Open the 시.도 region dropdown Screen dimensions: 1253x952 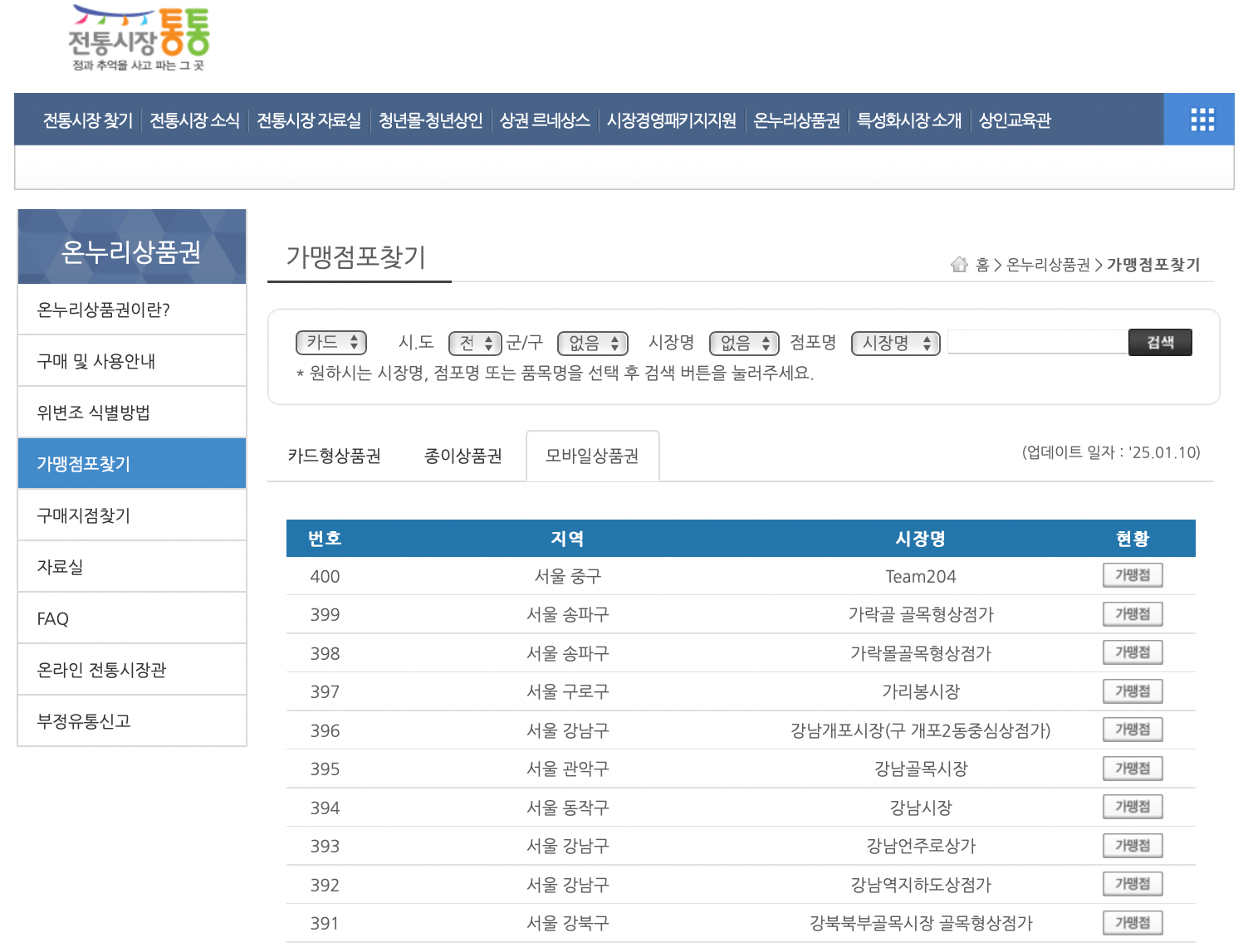tap(475, 343)
